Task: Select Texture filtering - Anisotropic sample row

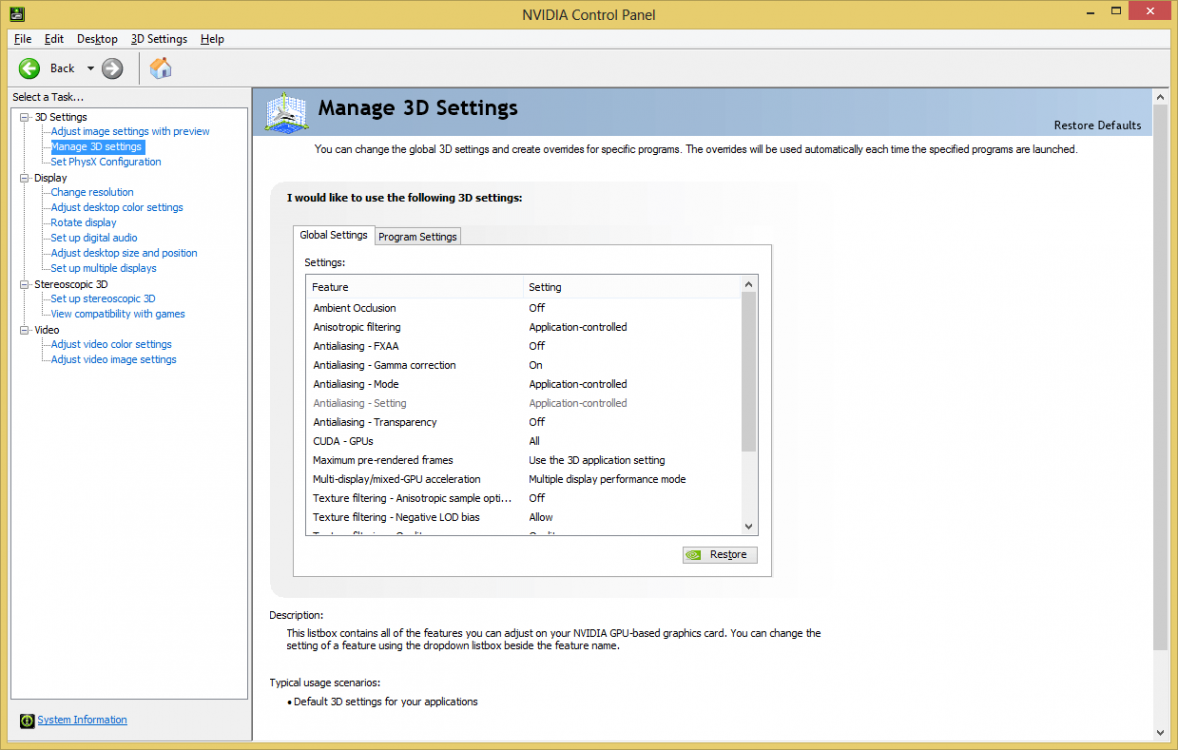Action: click(524, 498)
